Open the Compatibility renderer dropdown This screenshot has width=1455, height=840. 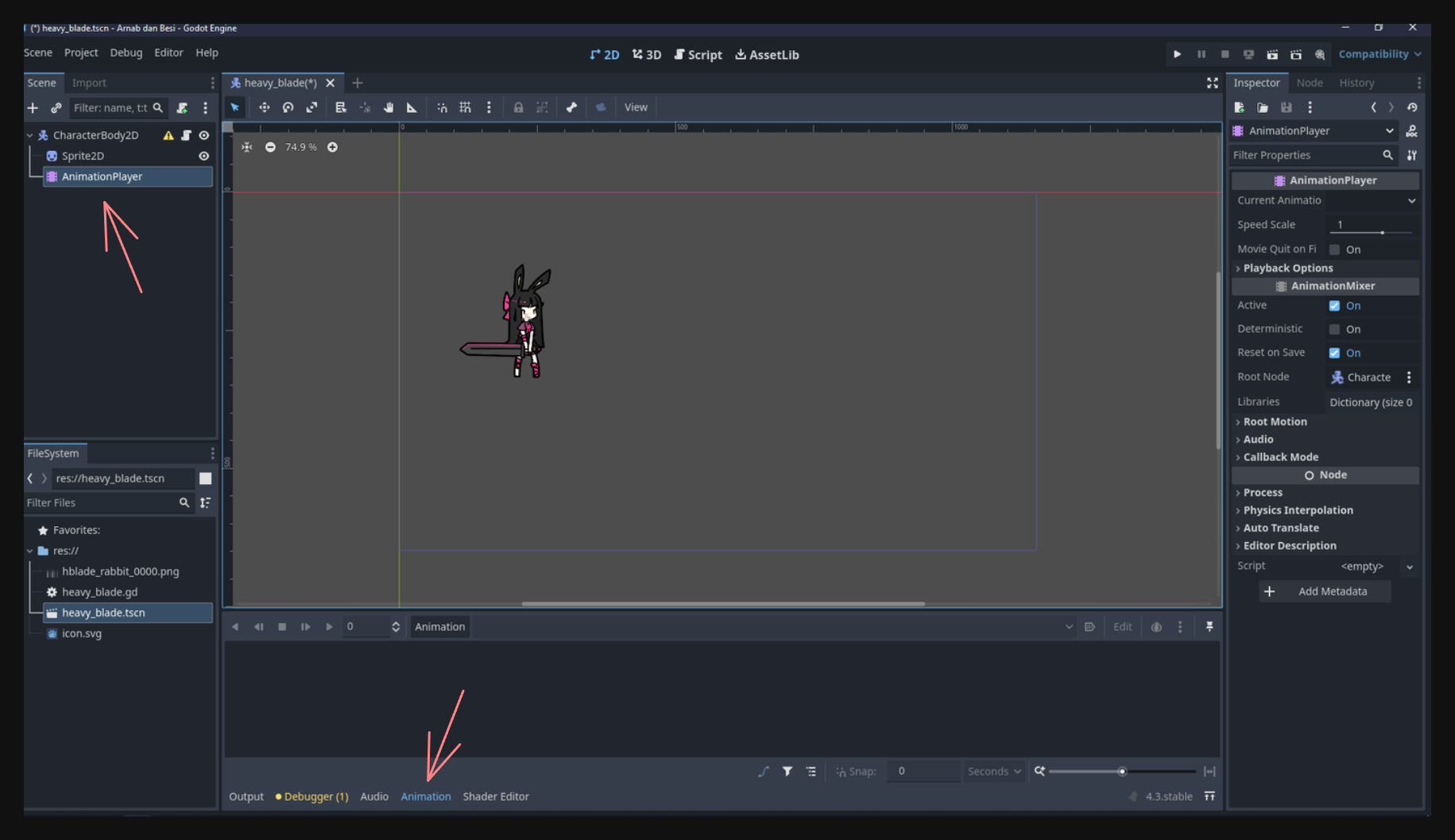1380,54
